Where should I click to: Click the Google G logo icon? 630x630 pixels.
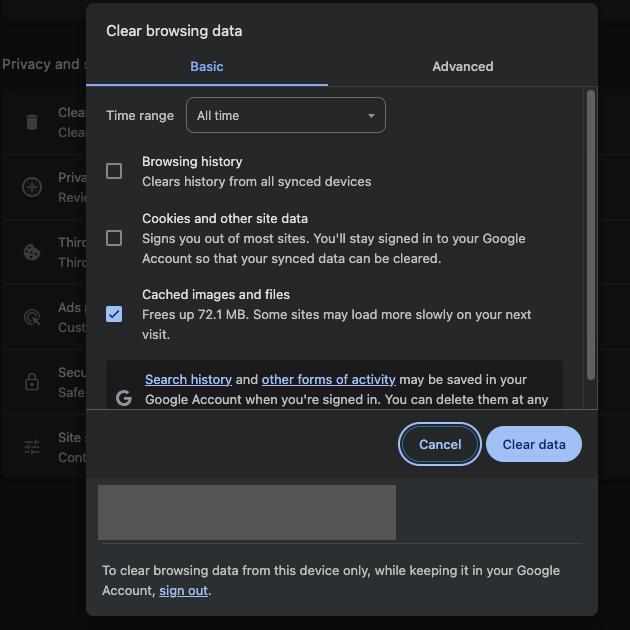pyautogui.click(x=124, y=398)
